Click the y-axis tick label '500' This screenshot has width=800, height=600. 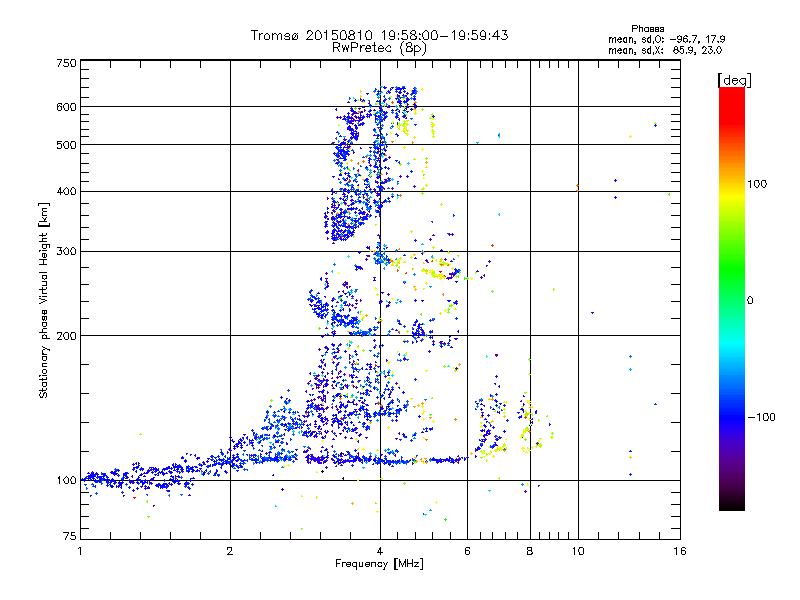point(66,145)
